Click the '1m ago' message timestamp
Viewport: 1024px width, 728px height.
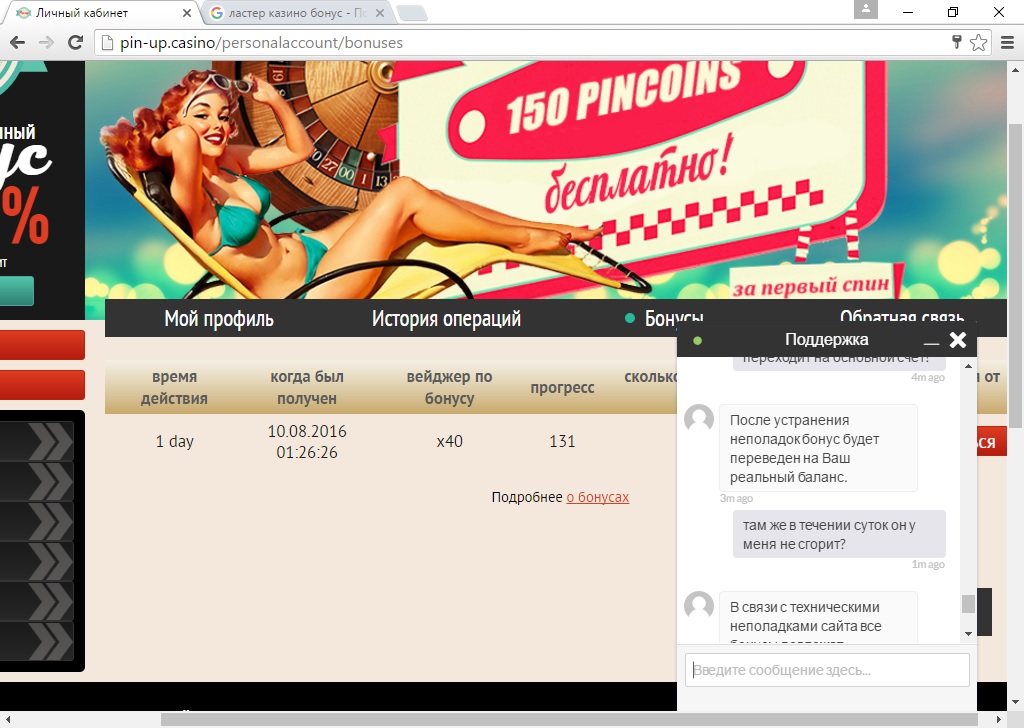click(x=928, y=564)
